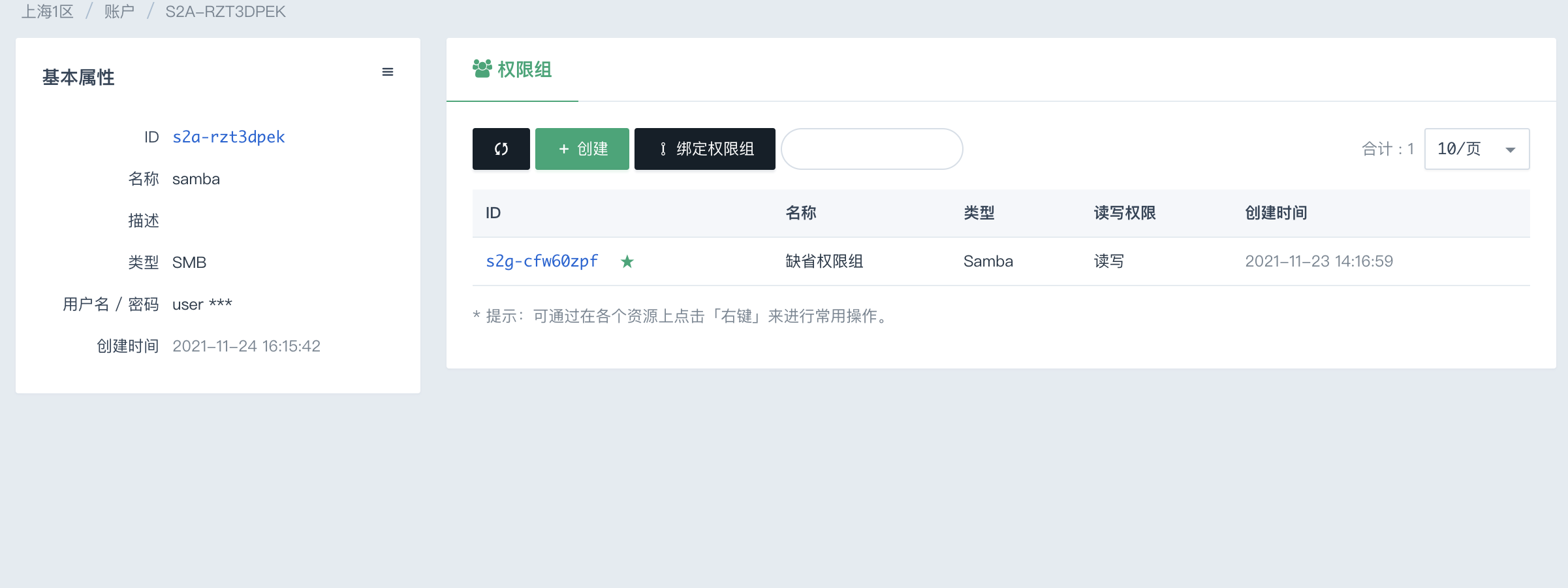The image size is (1568, 588).
Task: Click the s2a-rzt3dpek account ID link
Action: click(x=228, y=137)
